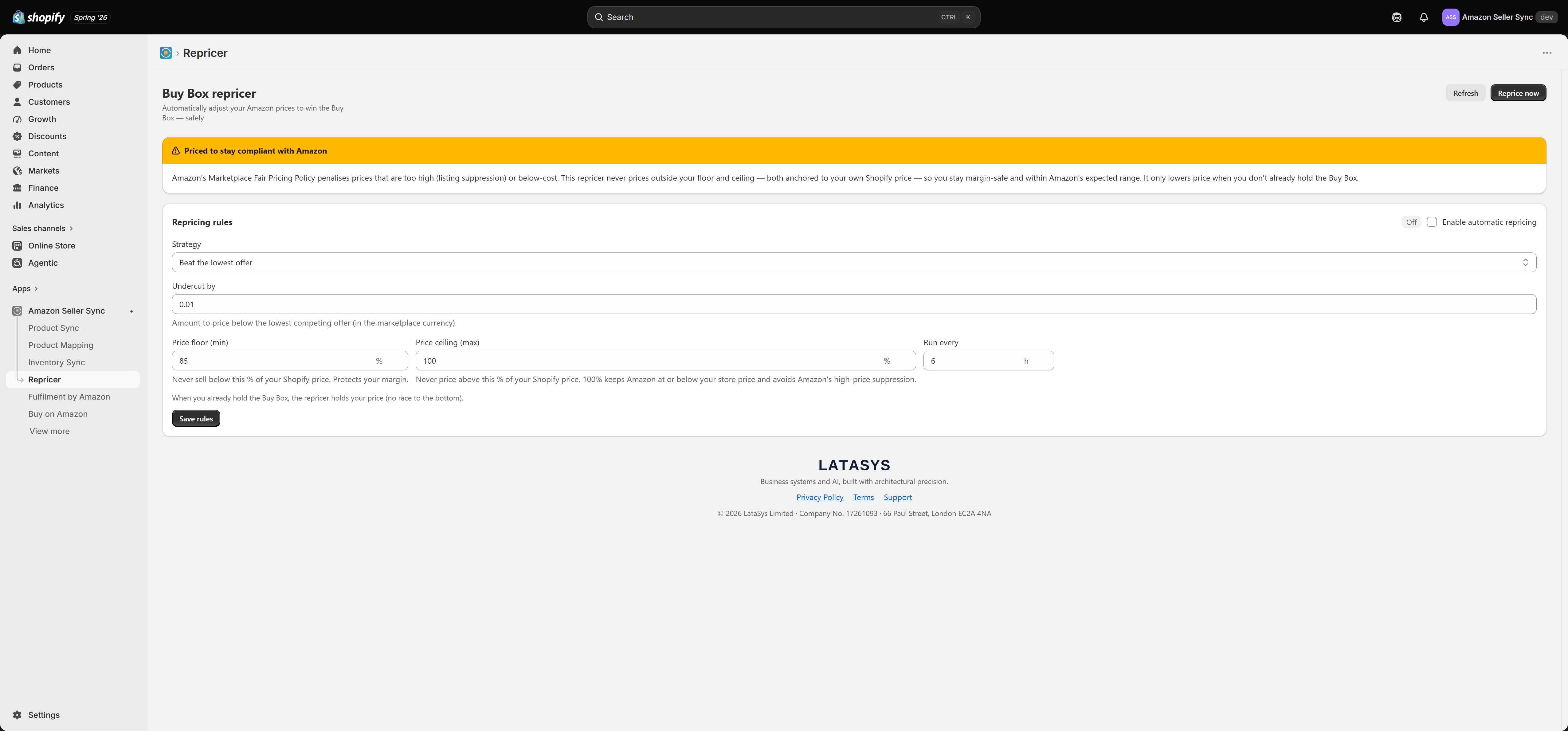This screenshot has height=731, width=1568.
Task: Open the Analytics bar chart icon
Action: pyautogui.click(x=17, y=205)
